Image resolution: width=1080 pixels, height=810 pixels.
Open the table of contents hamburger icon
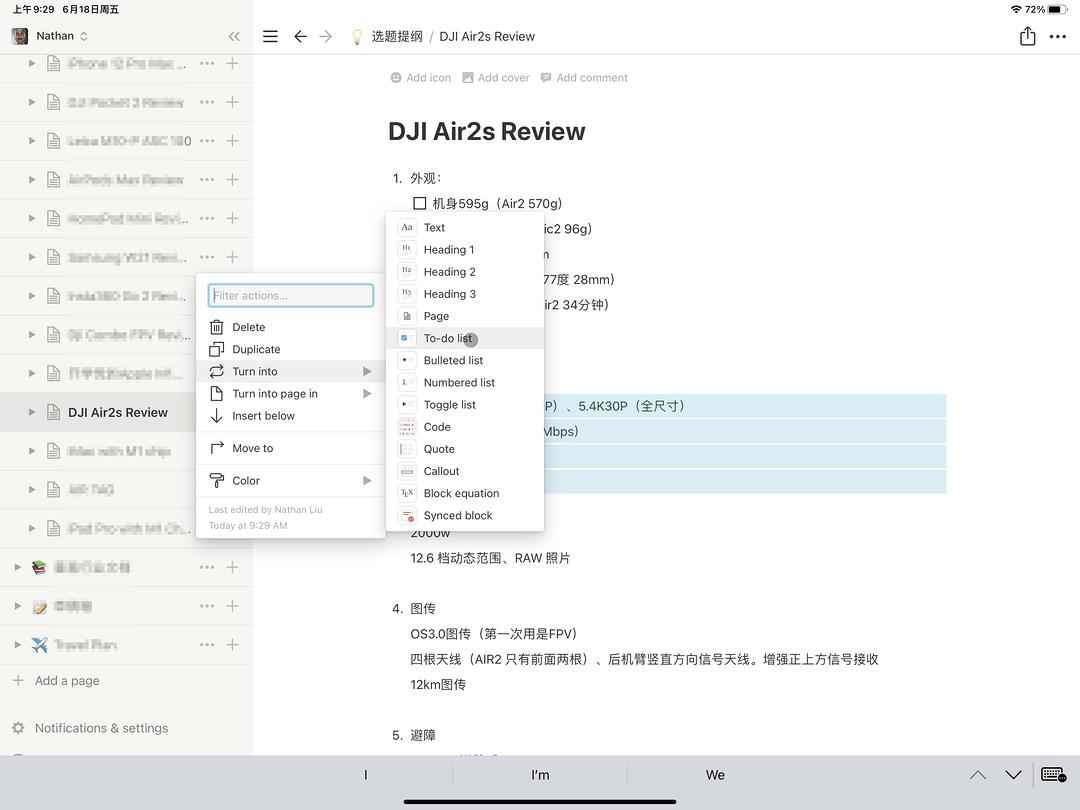pyautogui.click(x=270, y=36)
